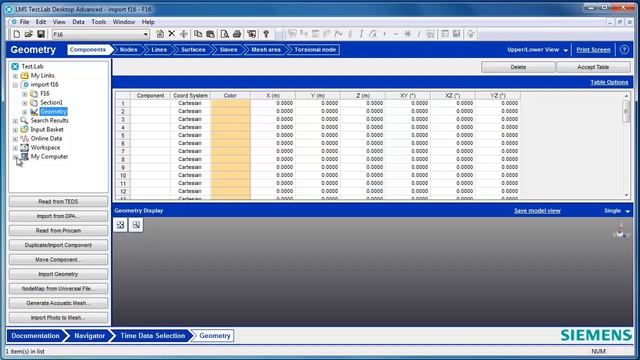
Task: Open the File menu
Action: pos(24,22)
